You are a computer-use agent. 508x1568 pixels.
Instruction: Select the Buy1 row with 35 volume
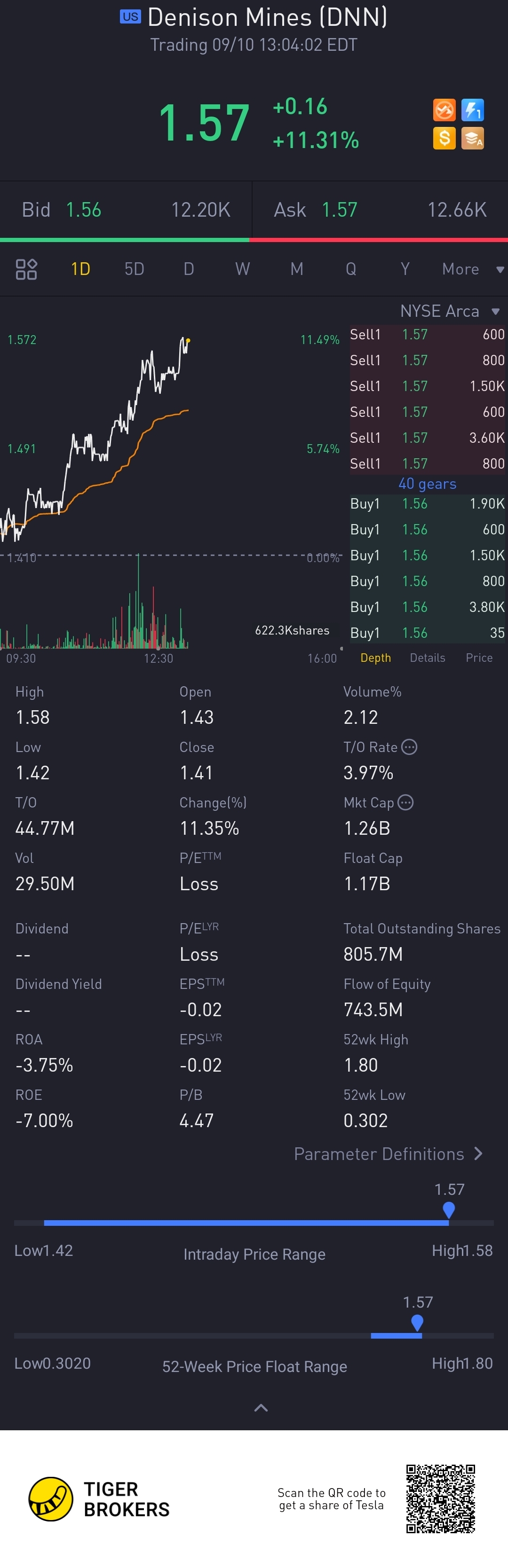pyautogui.click(x=428, y=633)
